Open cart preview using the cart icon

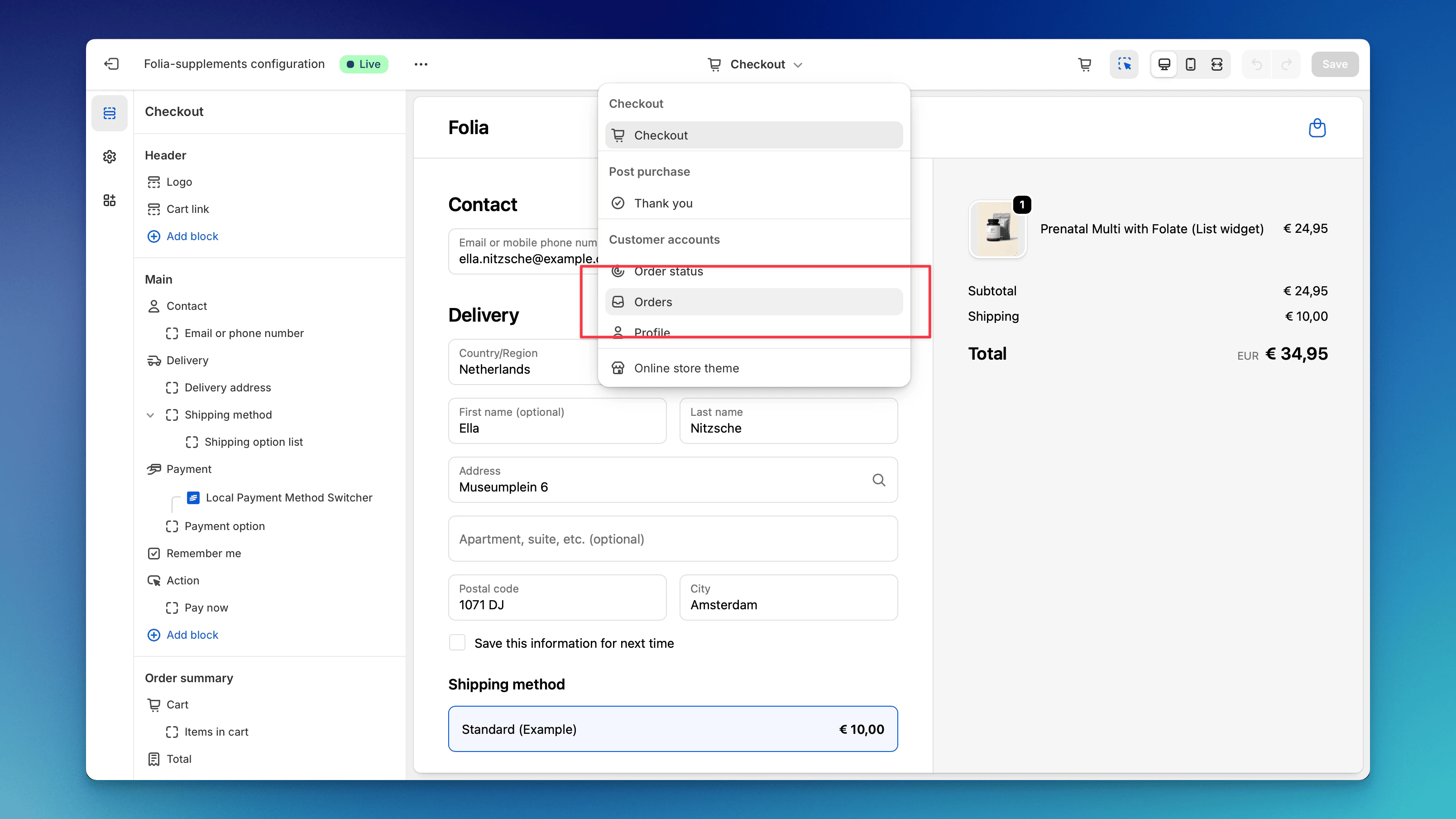[x=1085, y=64]
